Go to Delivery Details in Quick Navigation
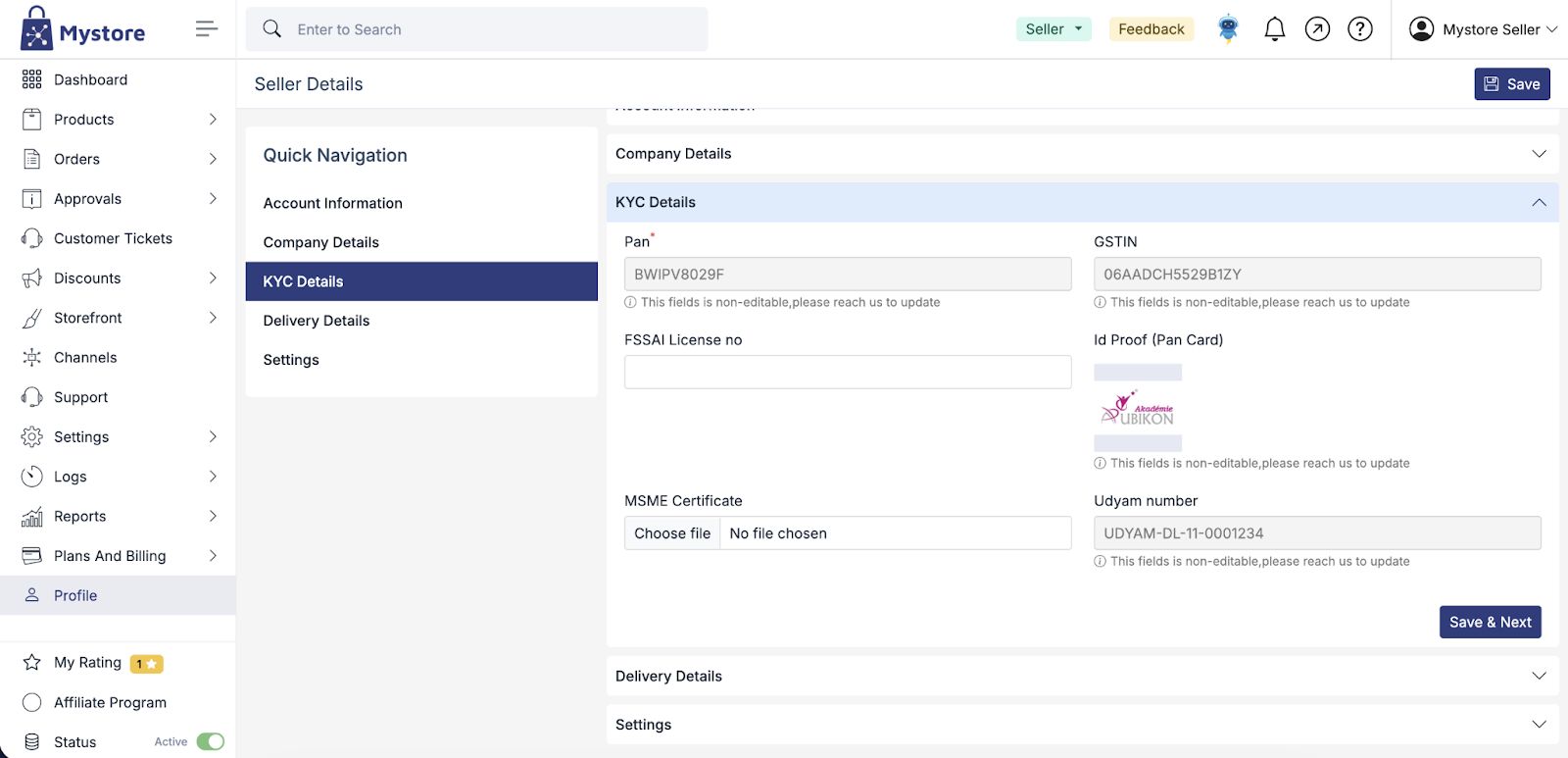Viewport: 1568px width, 758px height. (x=317, y=321)
